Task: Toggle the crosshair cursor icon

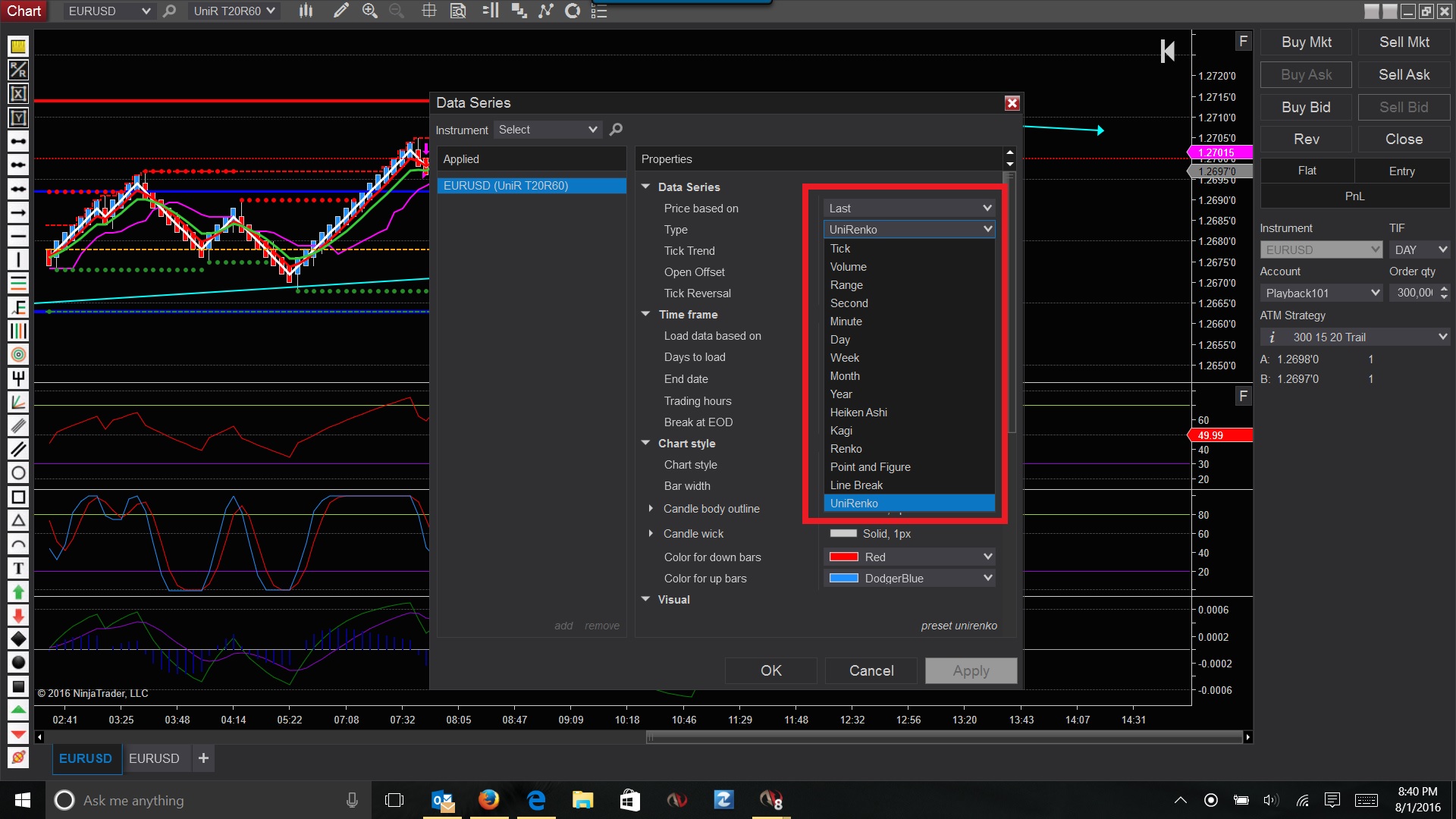Action: point(428,11)
